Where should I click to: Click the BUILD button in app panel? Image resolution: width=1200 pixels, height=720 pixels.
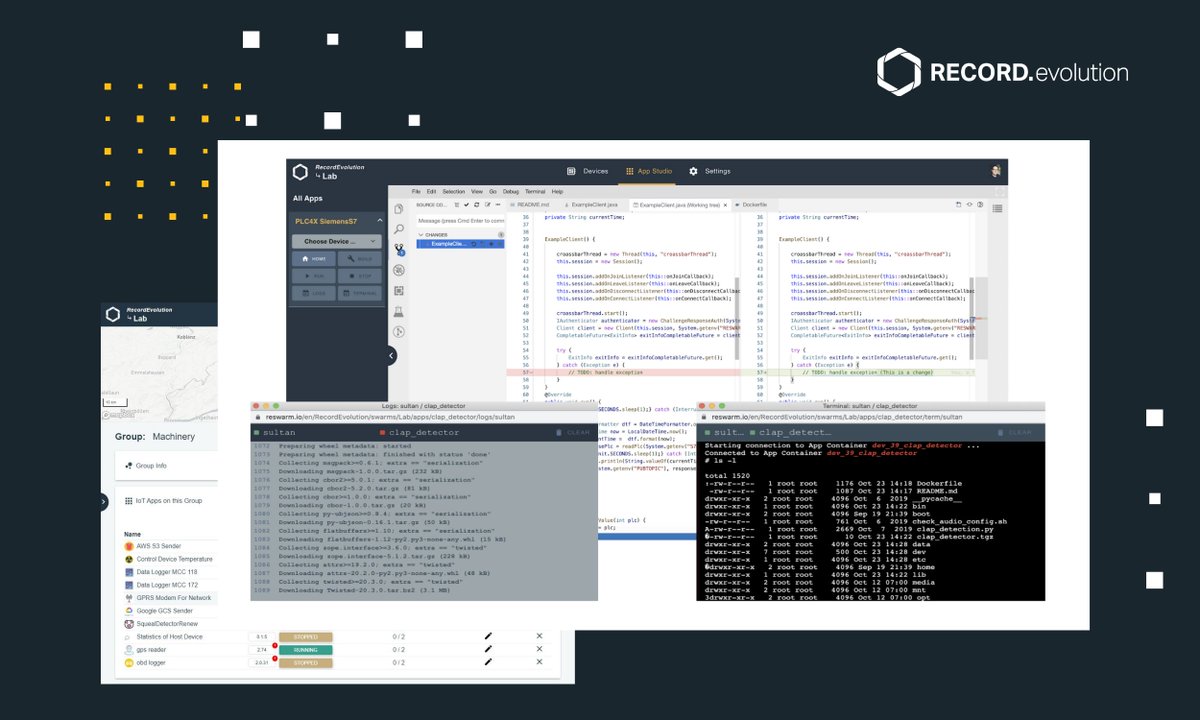[x=359, y=258]
